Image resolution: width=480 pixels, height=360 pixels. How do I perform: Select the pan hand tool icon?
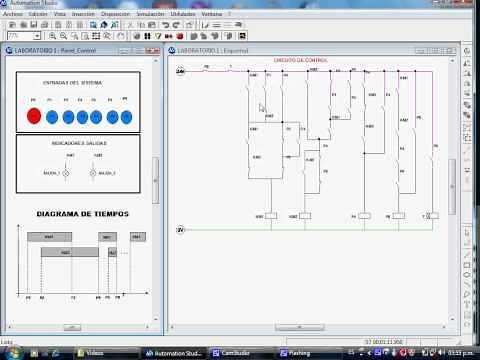coord(121,36)
